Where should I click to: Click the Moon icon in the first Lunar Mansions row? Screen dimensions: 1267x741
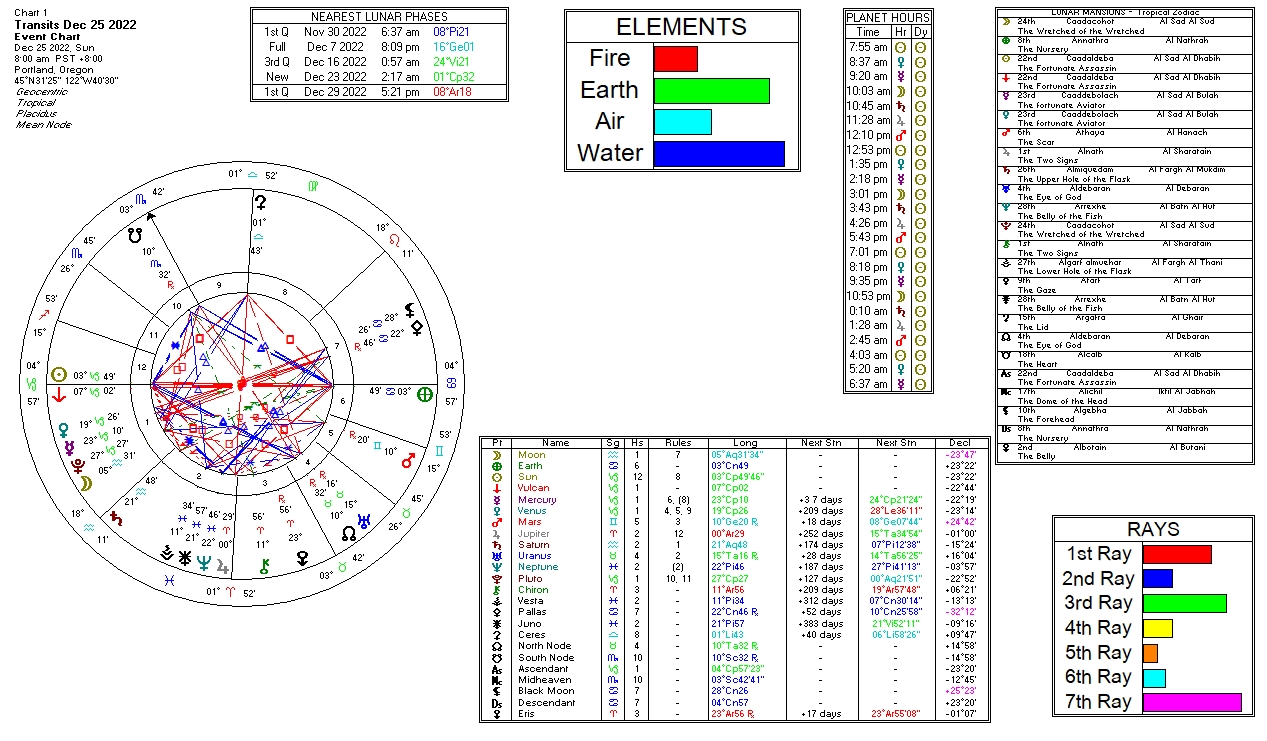tap(1005, 21)
